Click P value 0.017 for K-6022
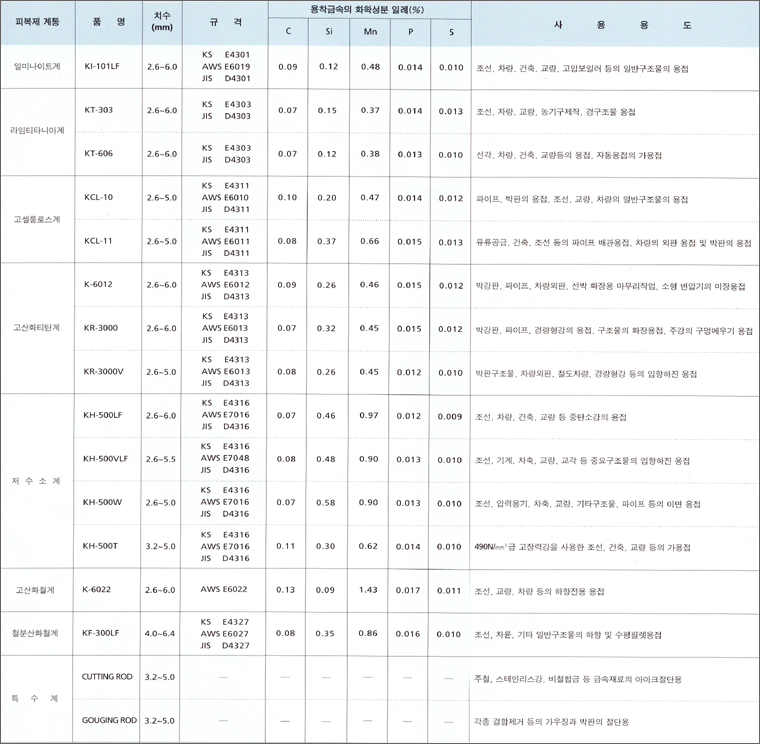The height and width of the screenshot is (744, 760). 408,590
